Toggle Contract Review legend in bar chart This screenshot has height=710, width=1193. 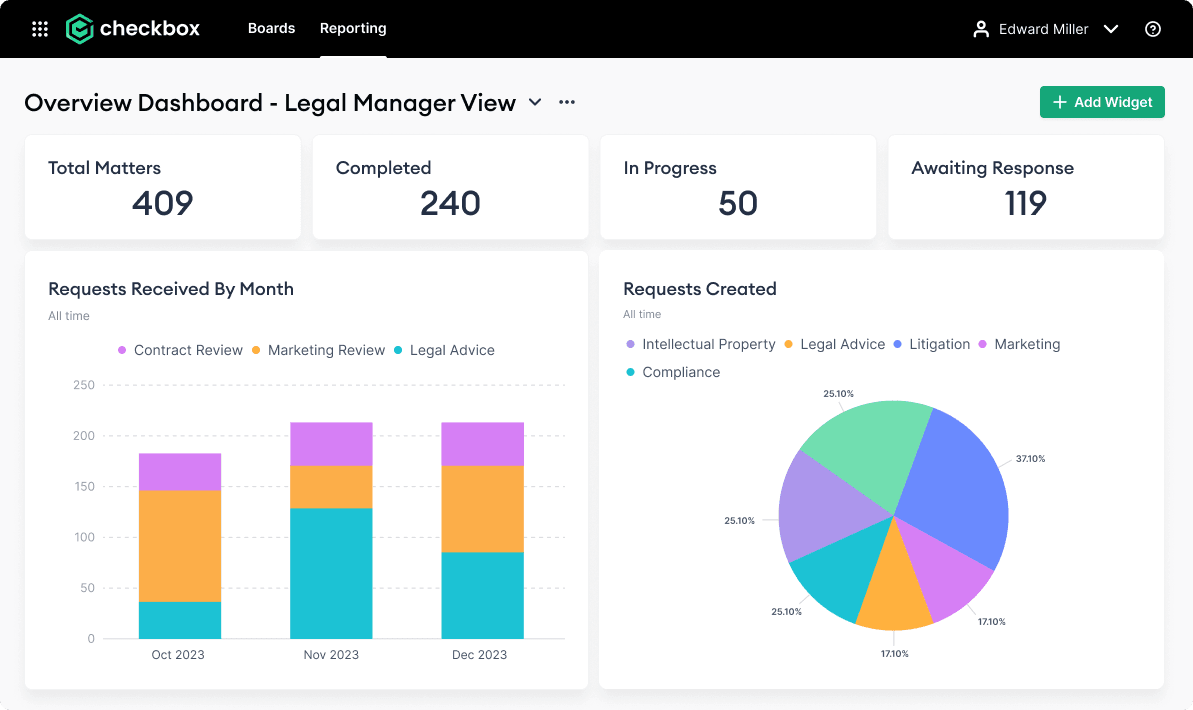coord(181,350)
